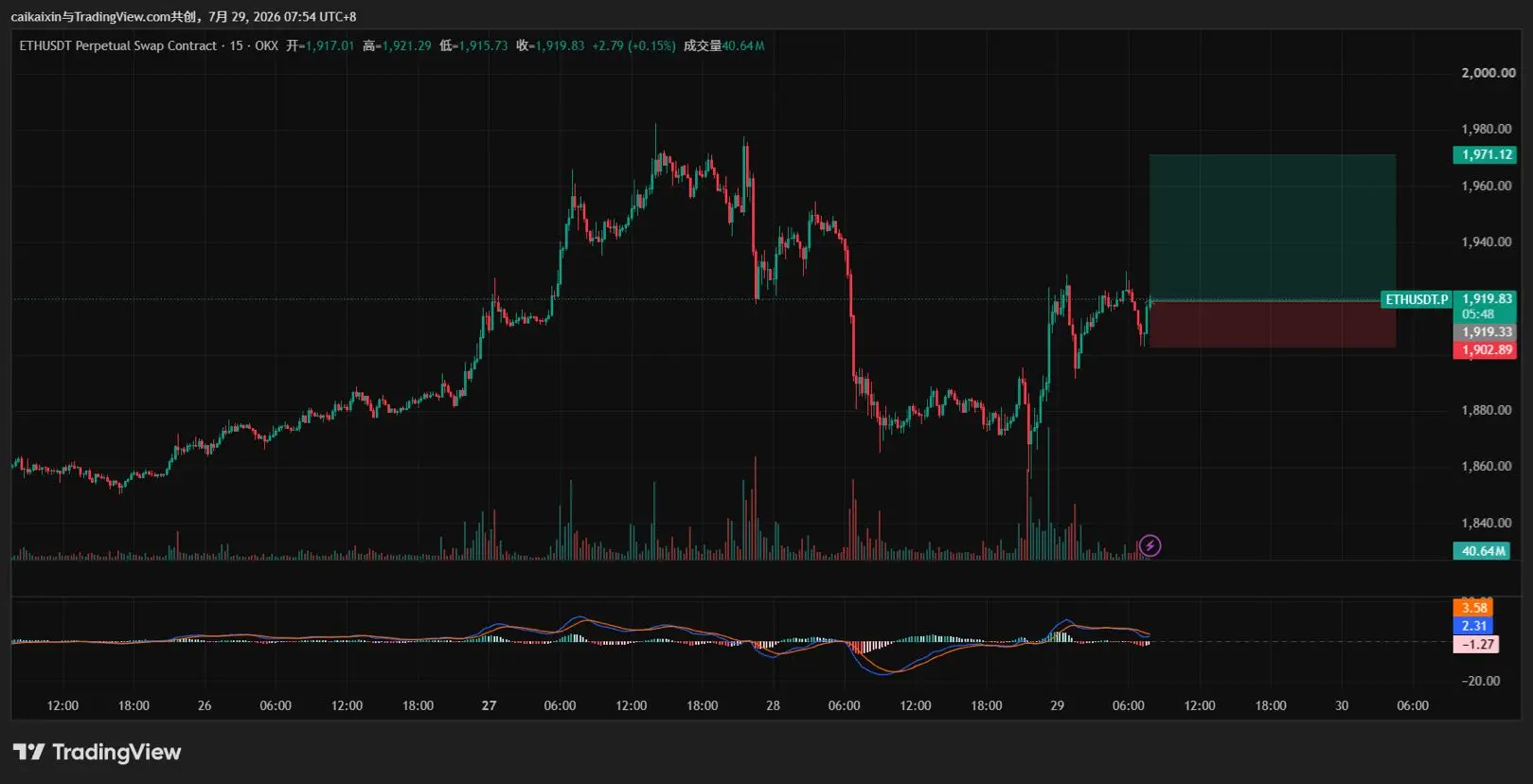This screenshot has height=784, width=1533.
Task: Click the red stop-loss risk zone
Action: pyautogui.click(x=1272, y=324)
